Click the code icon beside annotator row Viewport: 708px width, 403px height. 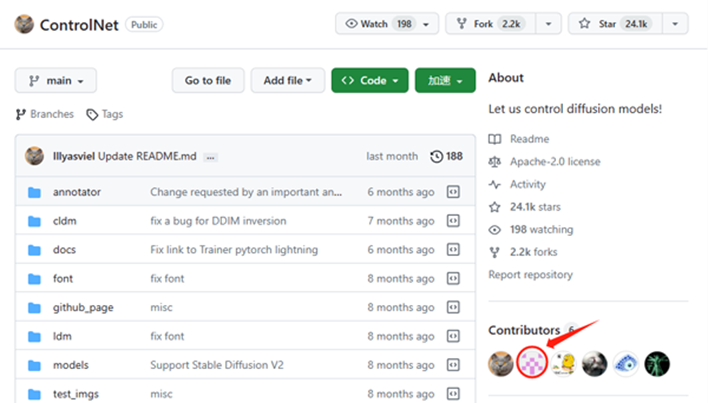pyautogui.click(x=452, y=192)
